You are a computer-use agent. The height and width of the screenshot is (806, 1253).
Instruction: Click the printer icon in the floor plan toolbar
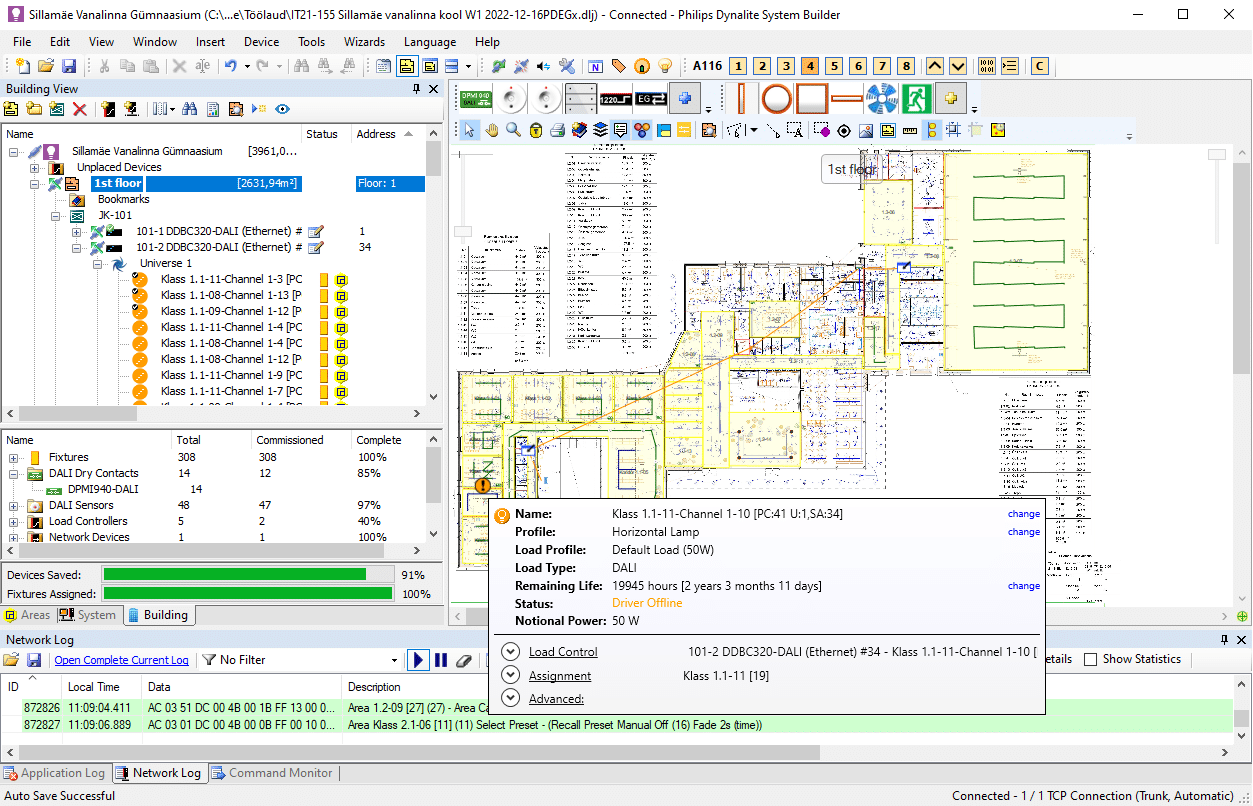(558, 130)
